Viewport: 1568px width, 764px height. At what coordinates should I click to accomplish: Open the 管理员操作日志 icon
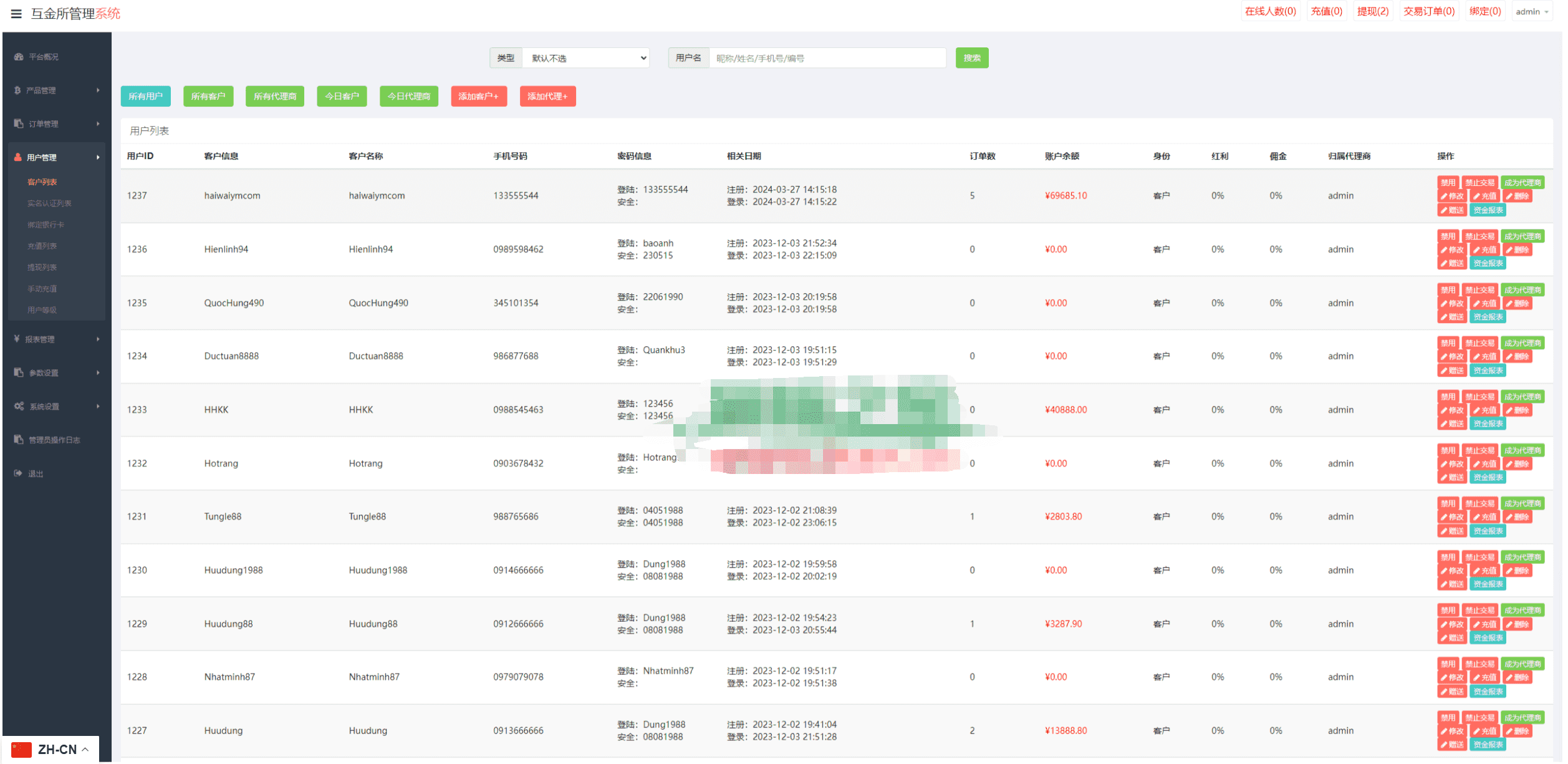[x=19, y=440]
